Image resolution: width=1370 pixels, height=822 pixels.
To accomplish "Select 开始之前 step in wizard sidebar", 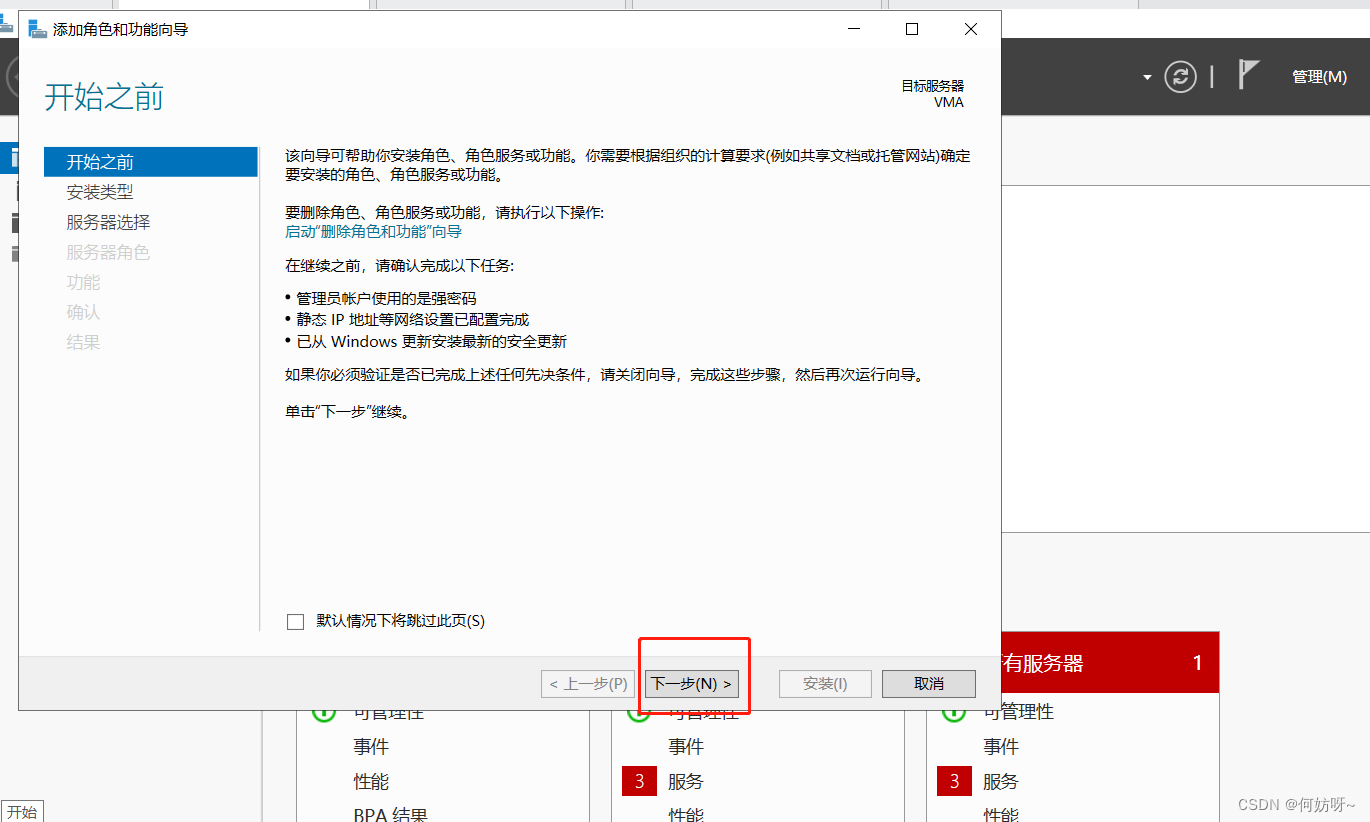I will pos(100,162).
